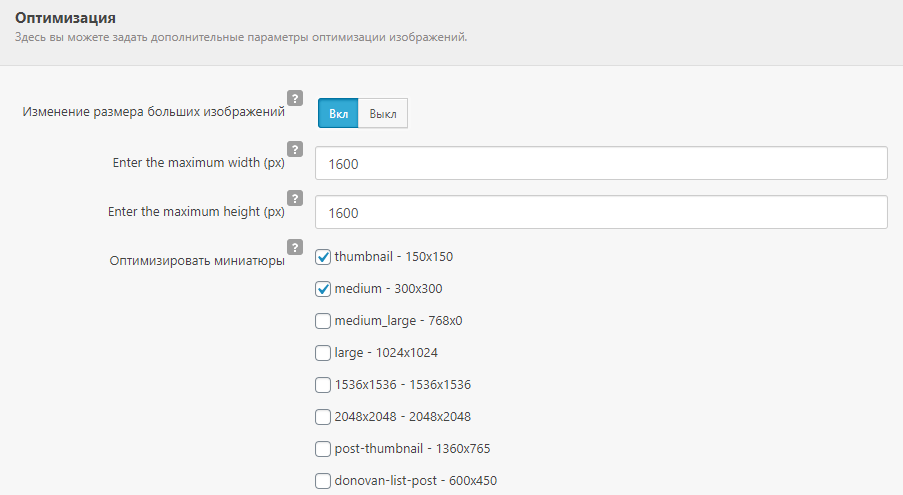Screen dimensions: 903x495
Task: Check the 1536x1536 thumbnail size box
Action: point(323,385)
